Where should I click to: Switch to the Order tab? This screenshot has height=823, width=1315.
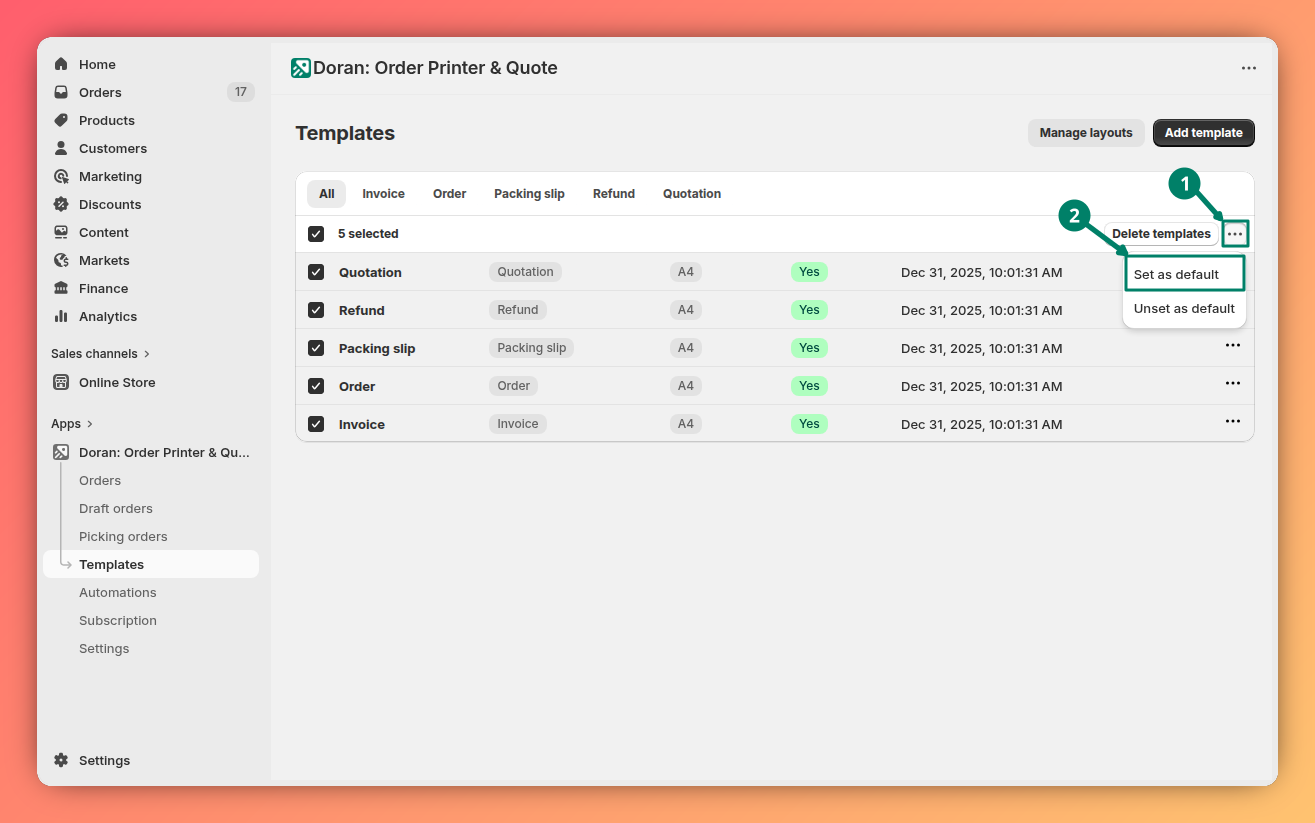(450, 194)
